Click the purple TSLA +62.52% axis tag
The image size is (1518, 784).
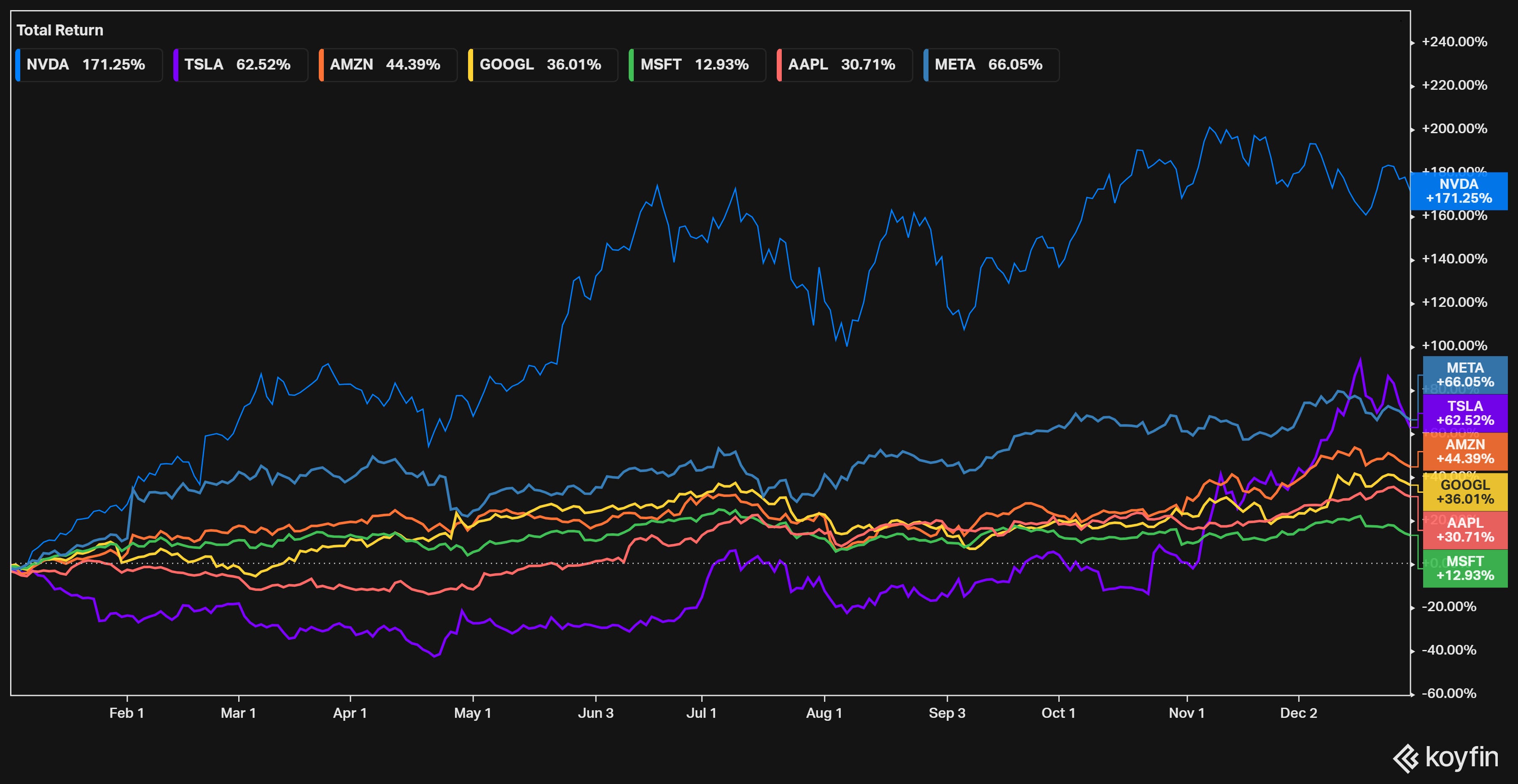(1465, 413)
